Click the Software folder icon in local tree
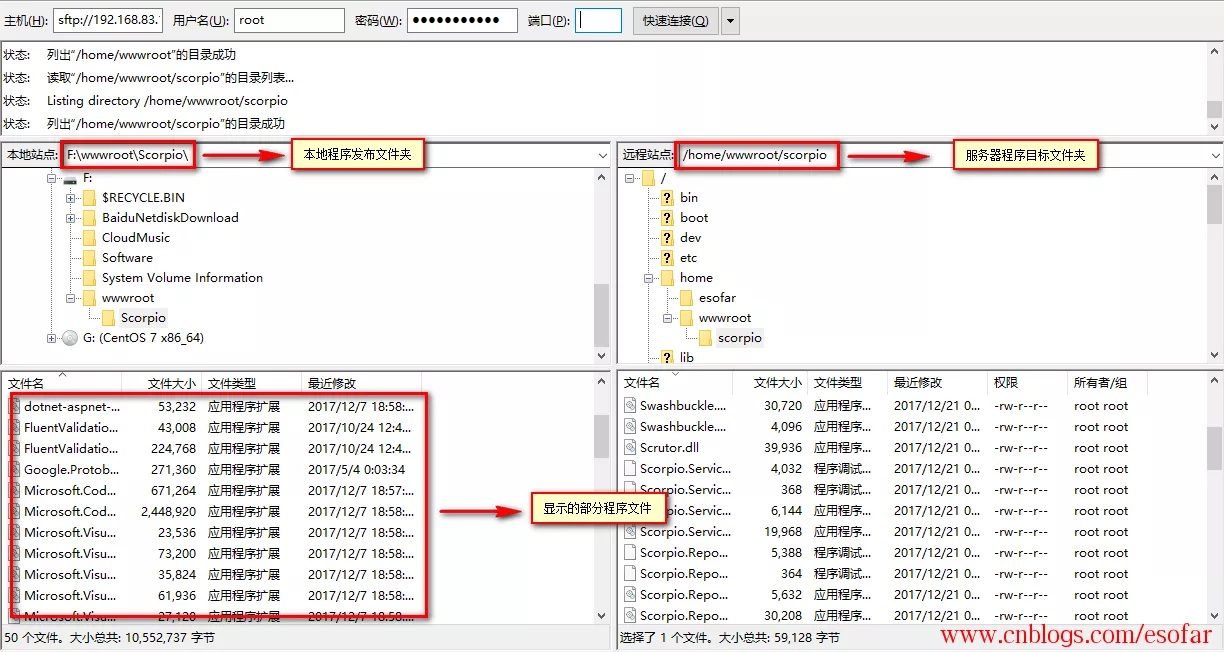 [88, 257]
